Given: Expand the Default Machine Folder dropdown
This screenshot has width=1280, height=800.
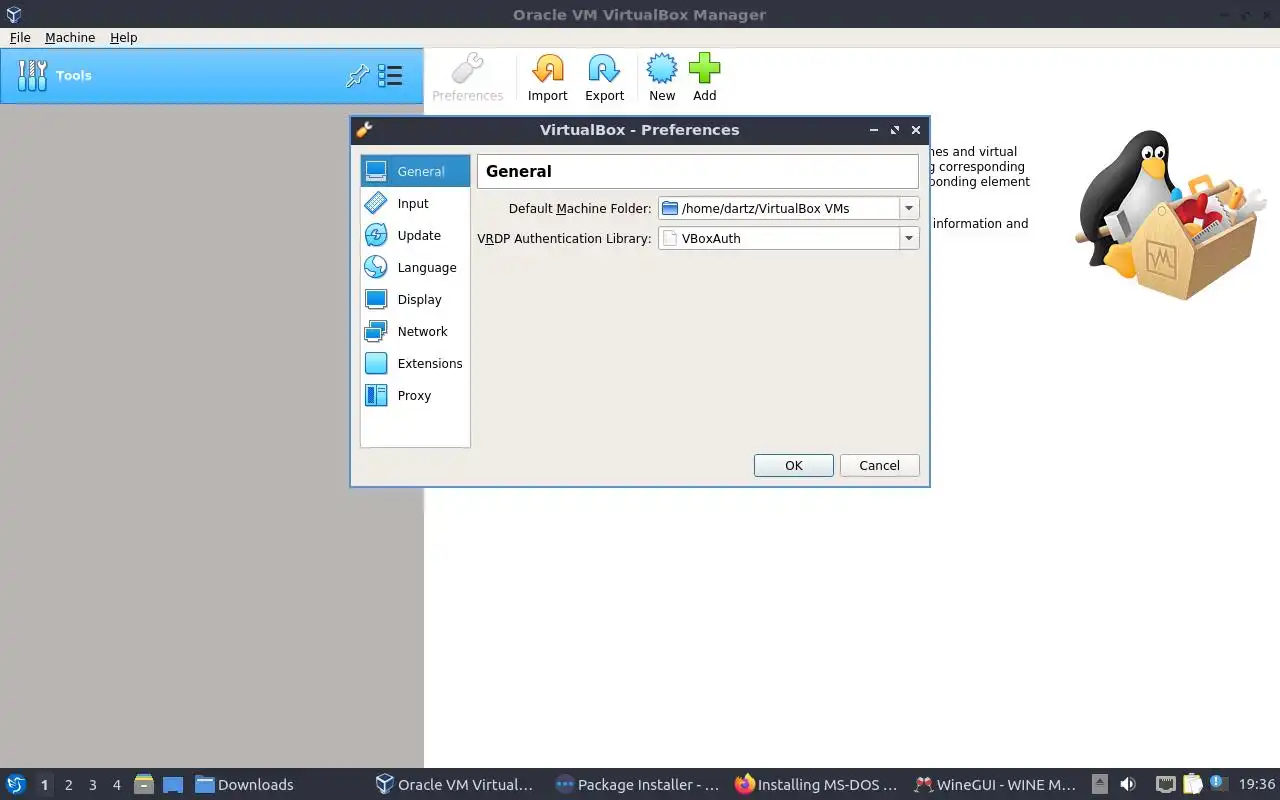Looking at the screenshot, I should 909,208.
